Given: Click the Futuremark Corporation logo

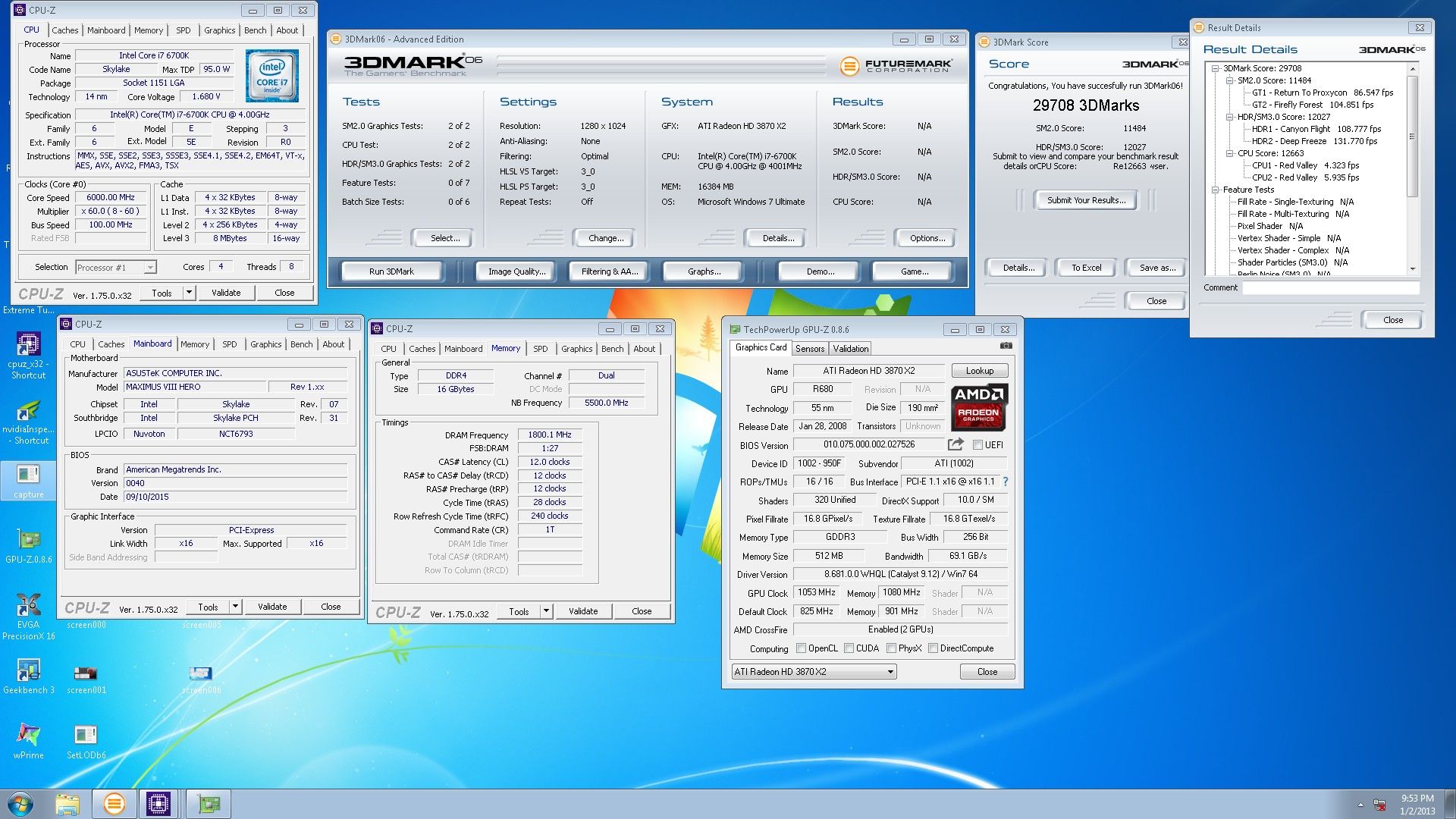Looking at the screenshot, I should (896, 66).
